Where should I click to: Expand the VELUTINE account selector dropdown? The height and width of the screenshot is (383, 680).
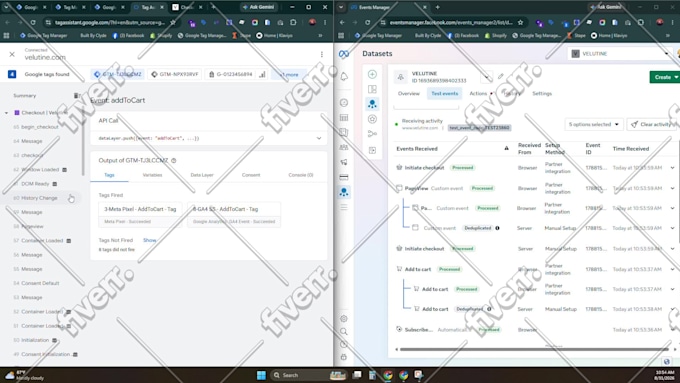620,54
